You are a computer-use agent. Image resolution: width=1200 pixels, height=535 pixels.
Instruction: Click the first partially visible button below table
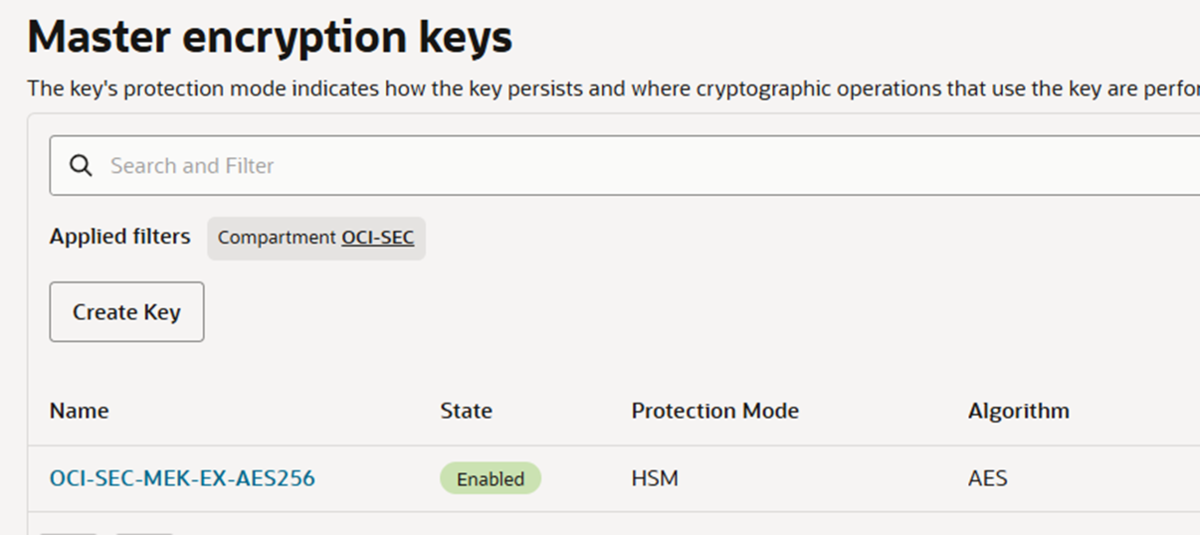coord(68,532)
